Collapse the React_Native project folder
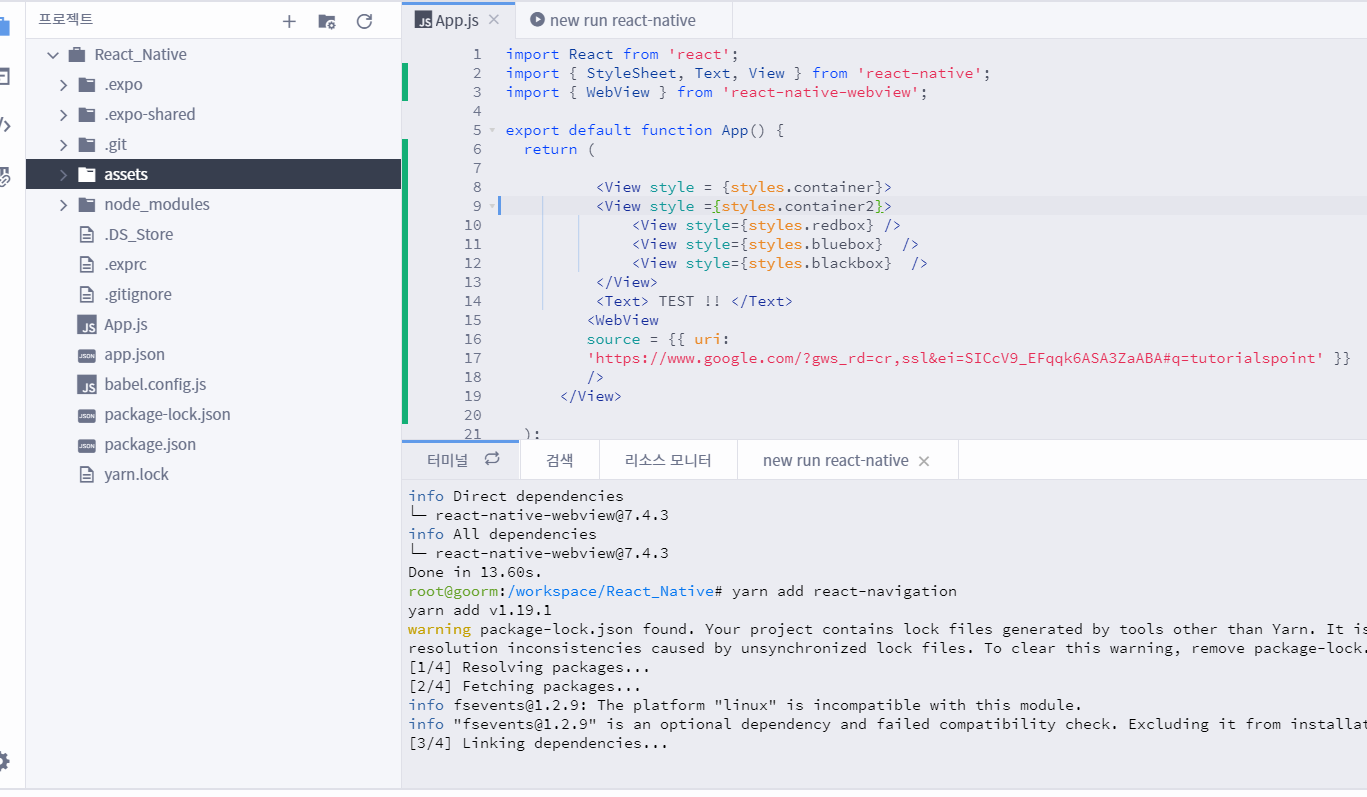This screenshot has height=797, width=1367. click(x=52, y=54)
